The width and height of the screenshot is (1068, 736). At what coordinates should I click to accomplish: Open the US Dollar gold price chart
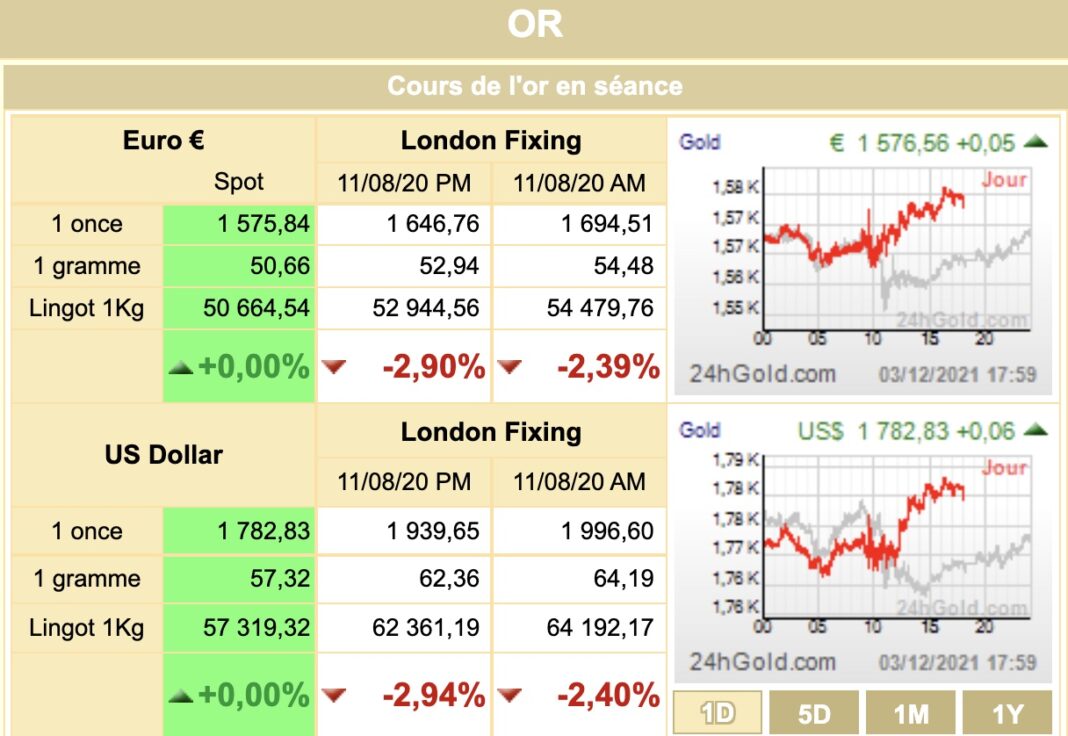pyautogui.click(x=863, y=545)
